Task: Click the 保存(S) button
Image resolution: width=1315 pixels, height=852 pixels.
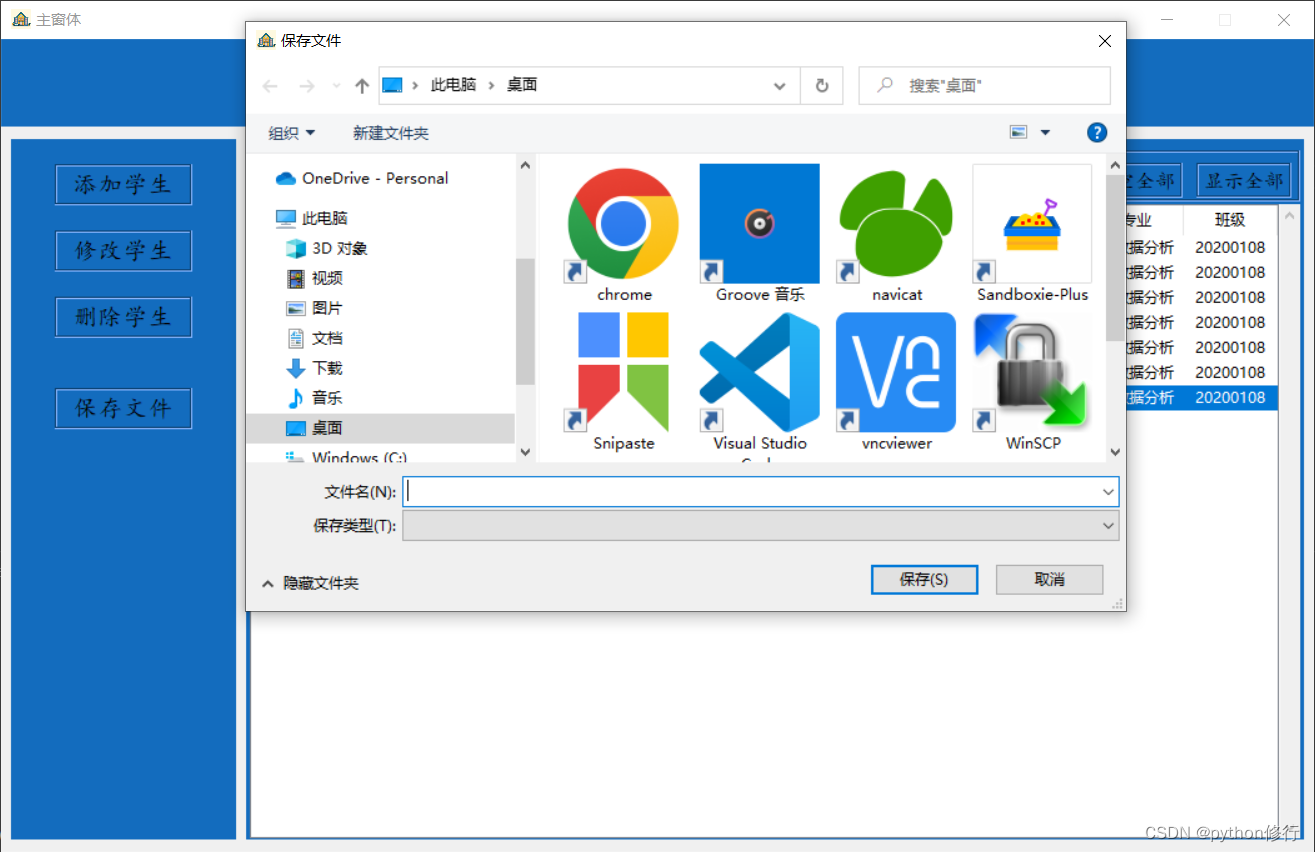Action: click(924, 579)
